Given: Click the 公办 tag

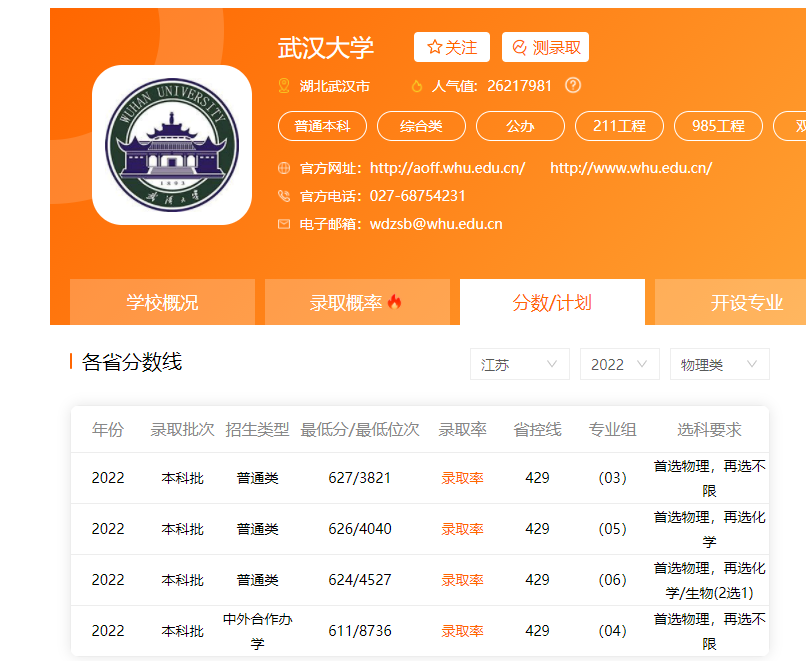Looking at the screenshot, I should point(520,126).
